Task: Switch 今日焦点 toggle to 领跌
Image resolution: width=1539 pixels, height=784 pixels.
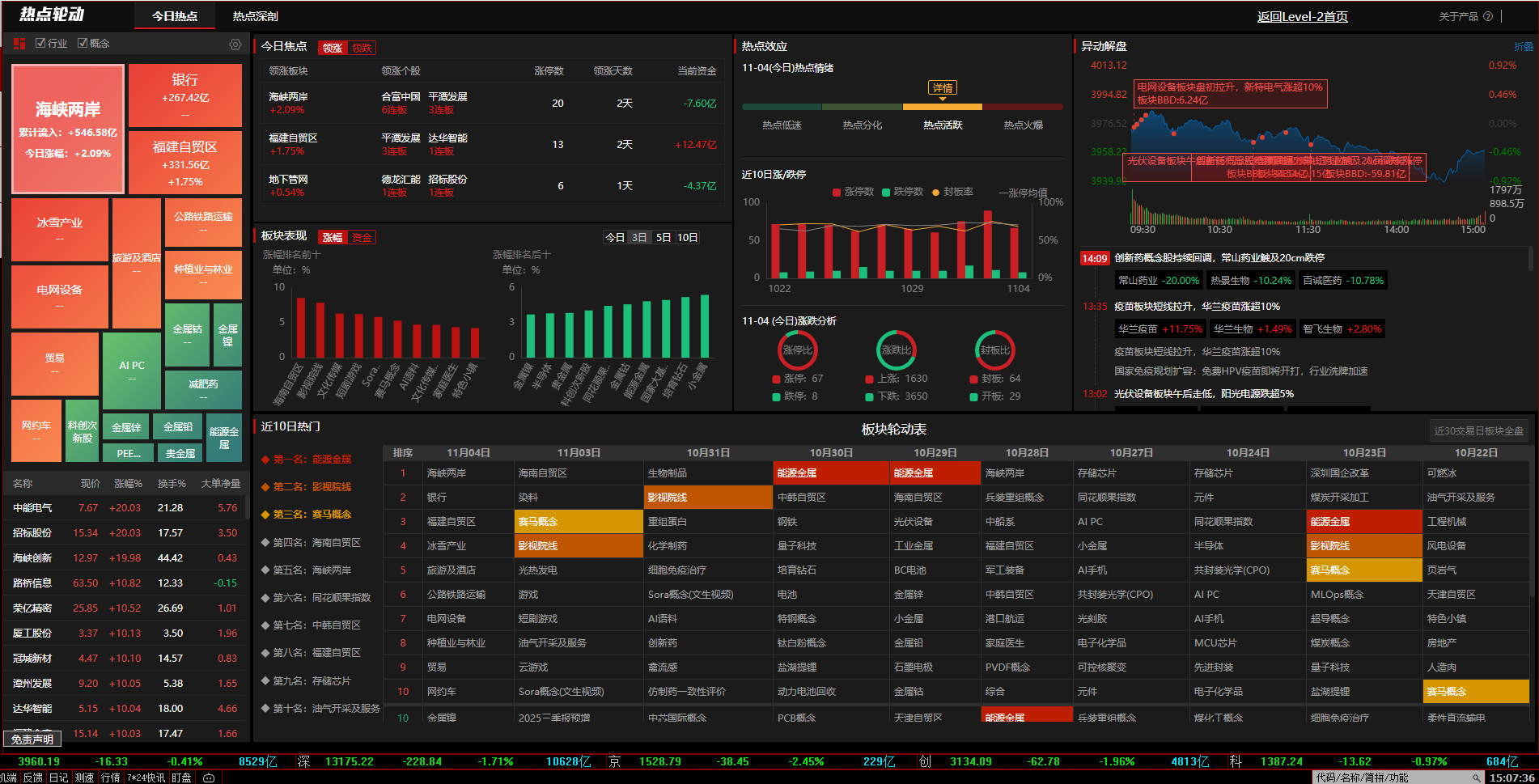Action: [x=362, y=49]
